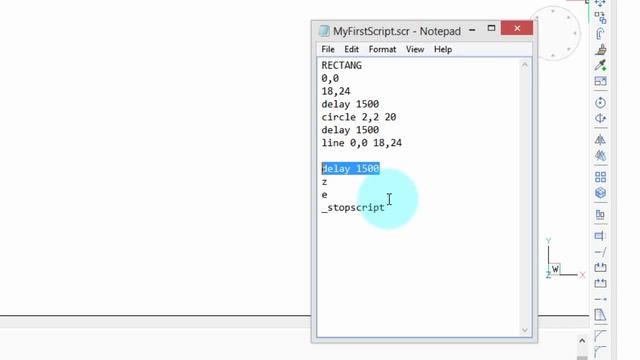
Task: Click the MyFirstScript.scr Notepad title bar
Action: 397,31
